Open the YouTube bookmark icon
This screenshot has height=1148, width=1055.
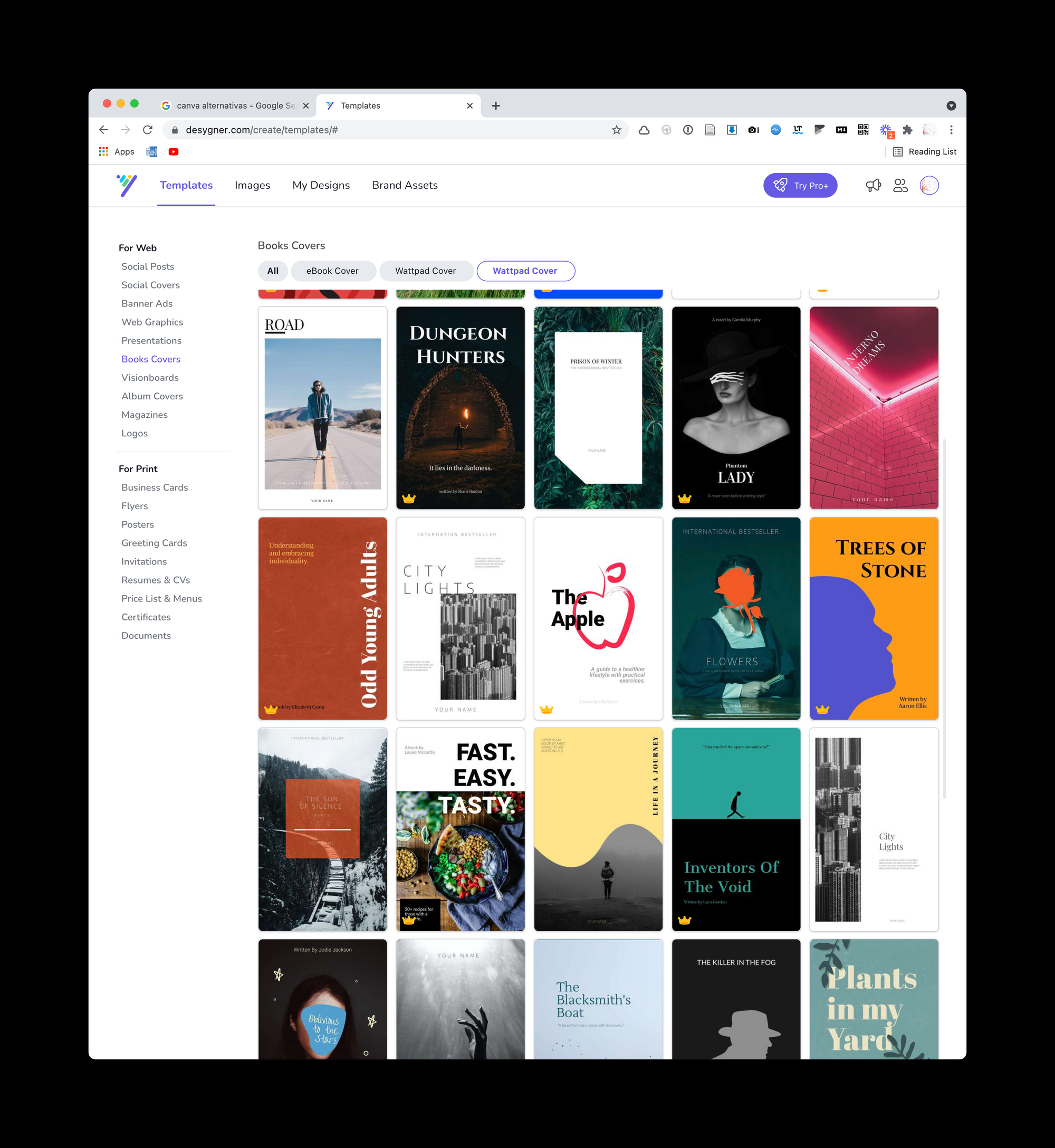[174, 152]
